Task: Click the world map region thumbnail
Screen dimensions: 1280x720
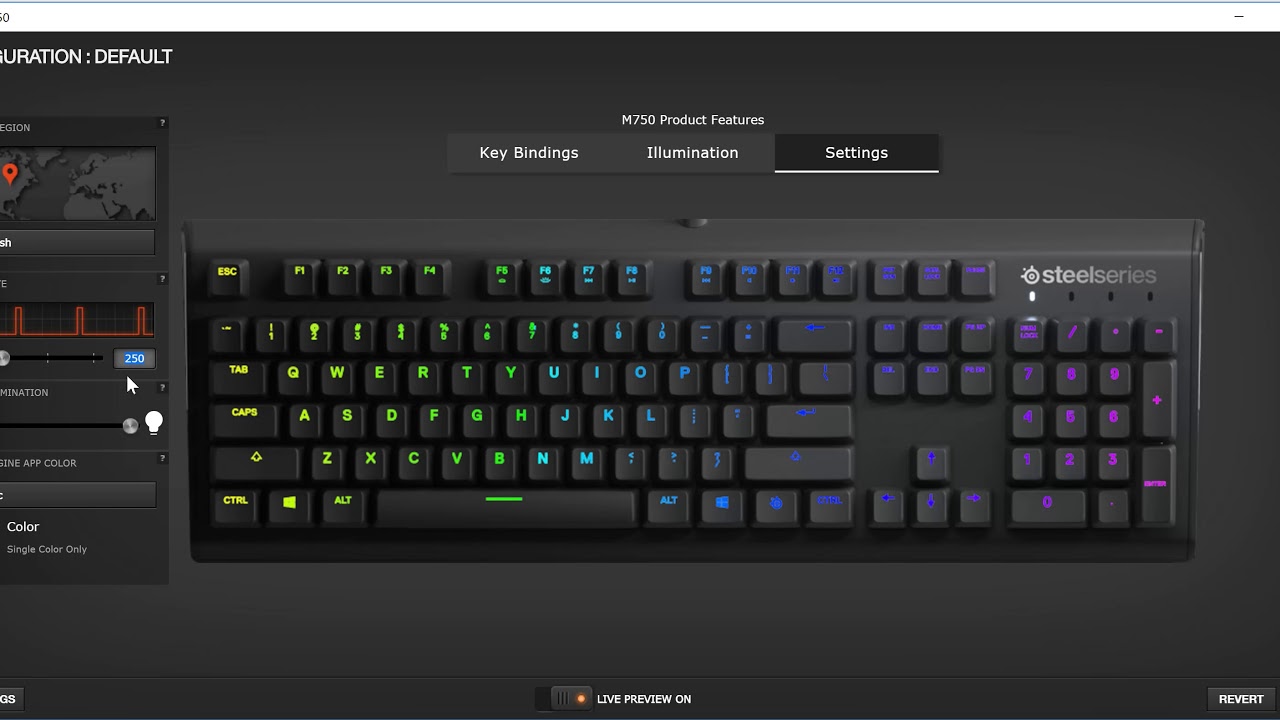Action: [77, 184]
